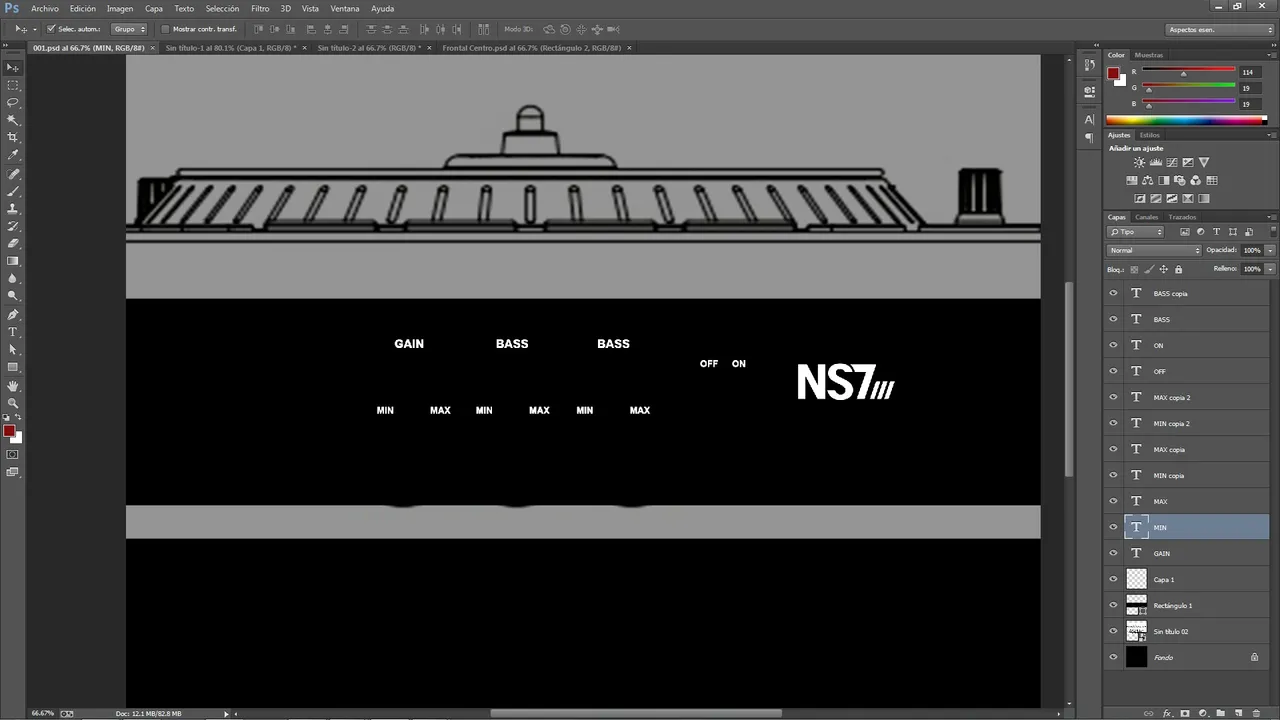1280x720 pixels.
Task: Select the Horizontal Type tool
Action: (13, 332)
